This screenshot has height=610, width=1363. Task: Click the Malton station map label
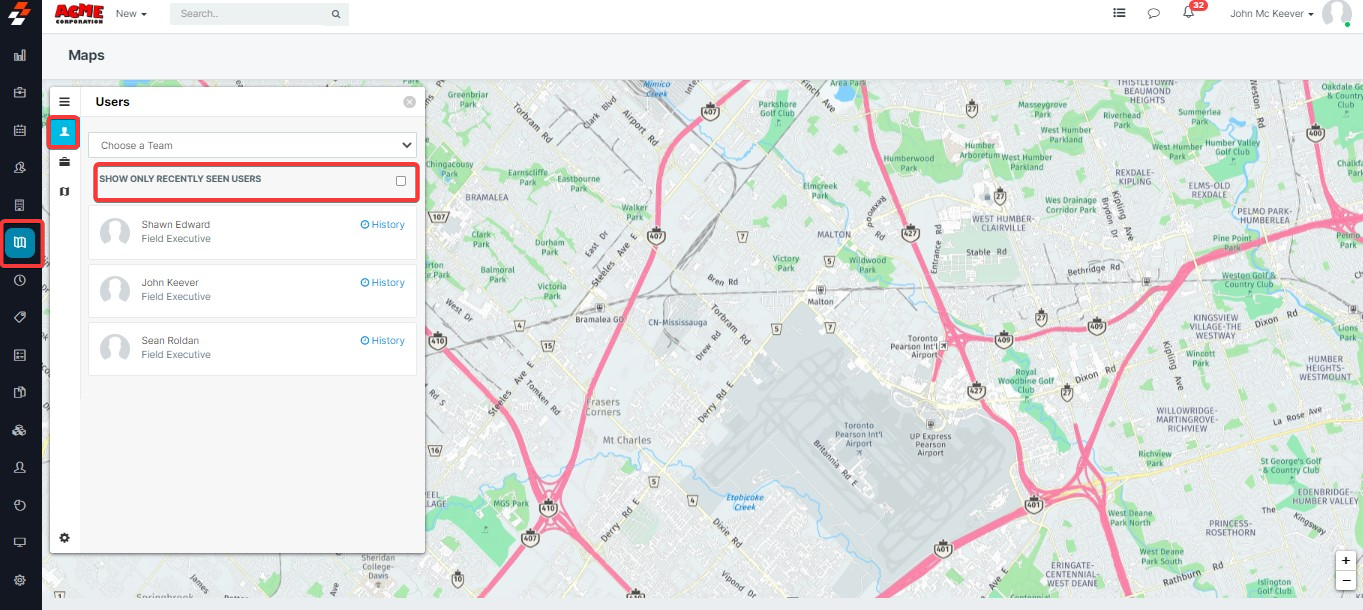pyautogui.click(x=820, y=301)
